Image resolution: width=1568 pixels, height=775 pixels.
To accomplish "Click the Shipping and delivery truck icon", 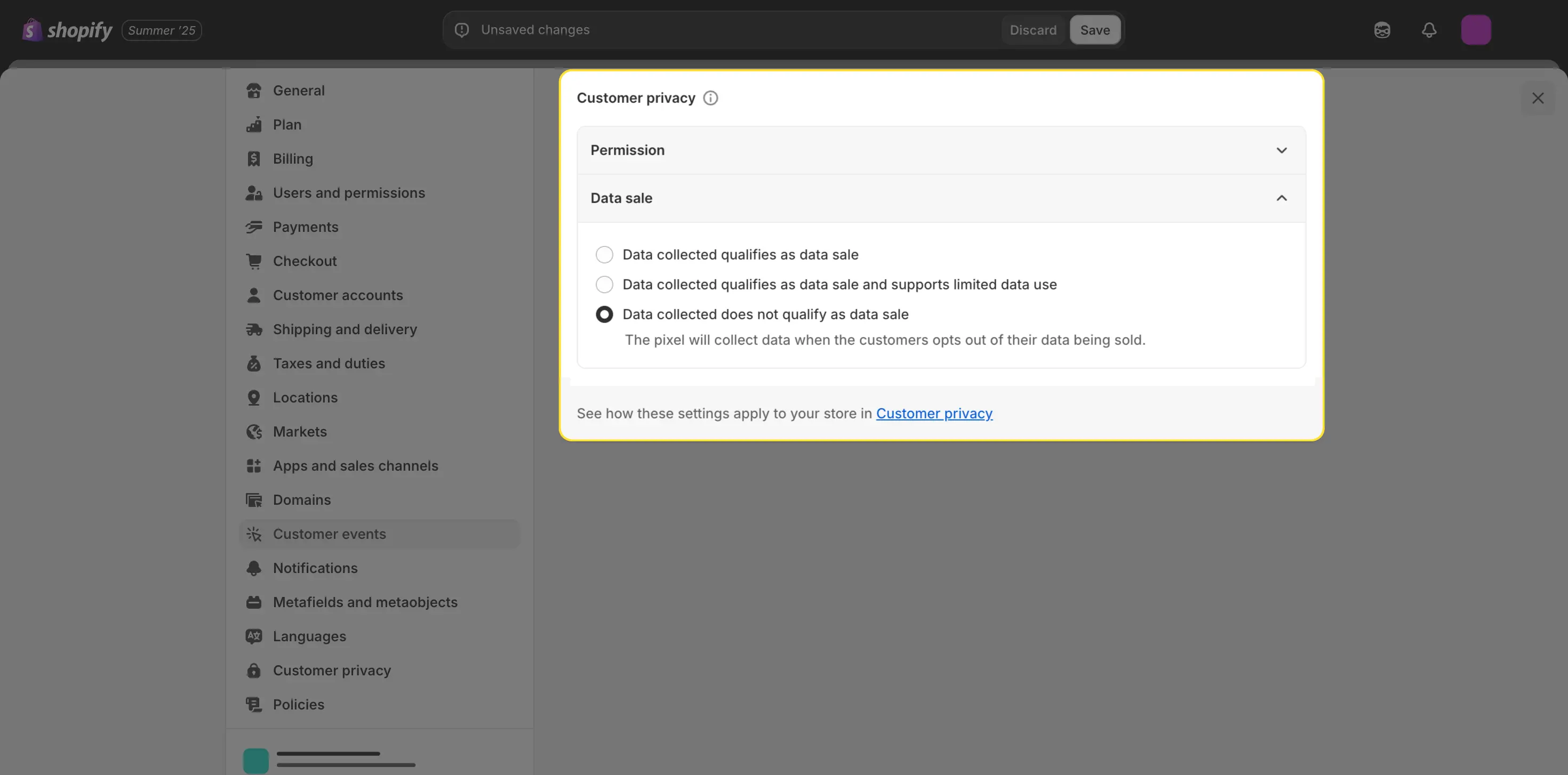I will 254,329.
